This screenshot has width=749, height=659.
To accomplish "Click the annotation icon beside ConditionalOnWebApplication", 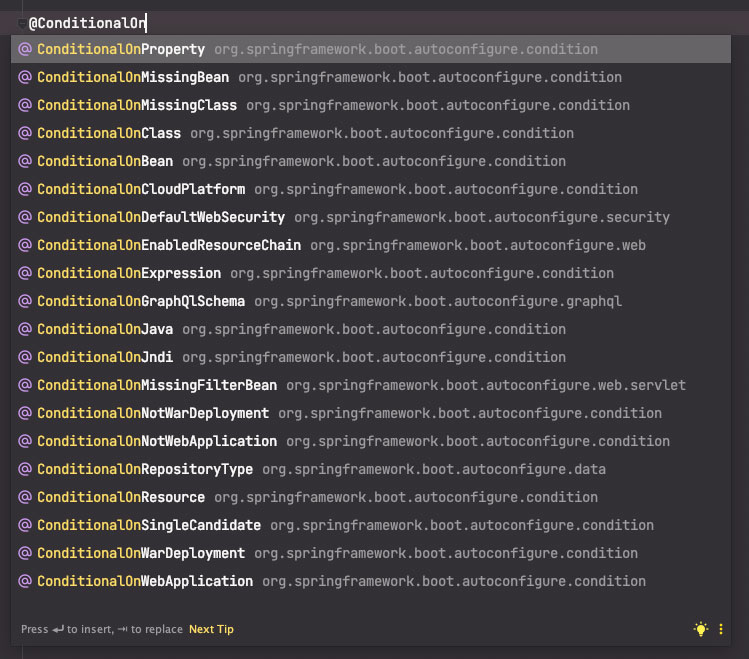I will click(25, 581).
